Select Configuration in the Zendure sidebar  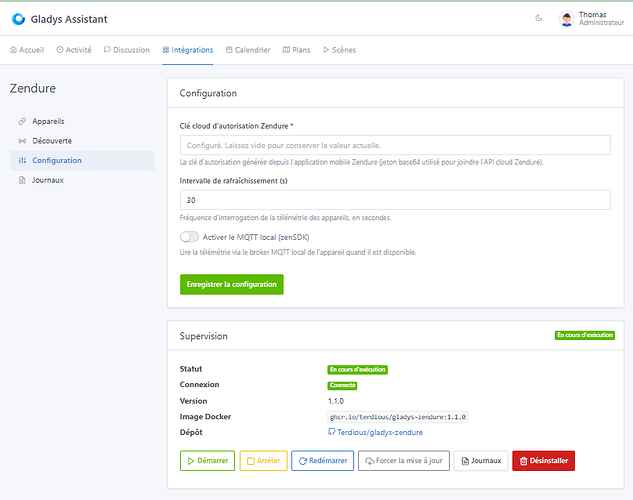tap(82, 160)
